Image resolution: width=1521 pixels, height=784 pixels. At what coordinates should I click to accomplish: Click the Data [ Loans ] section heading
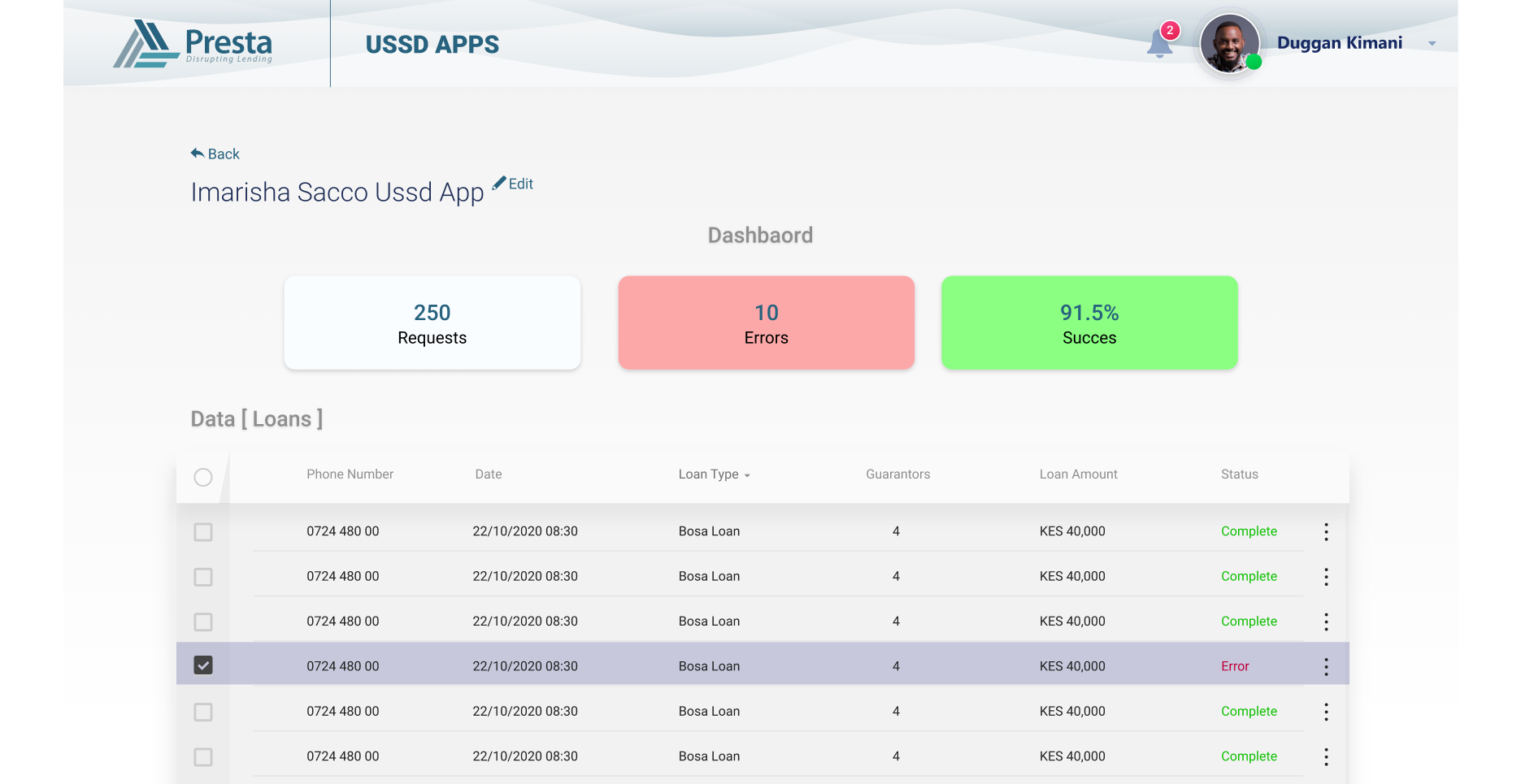pyautogui.click(x=257, y=419)
